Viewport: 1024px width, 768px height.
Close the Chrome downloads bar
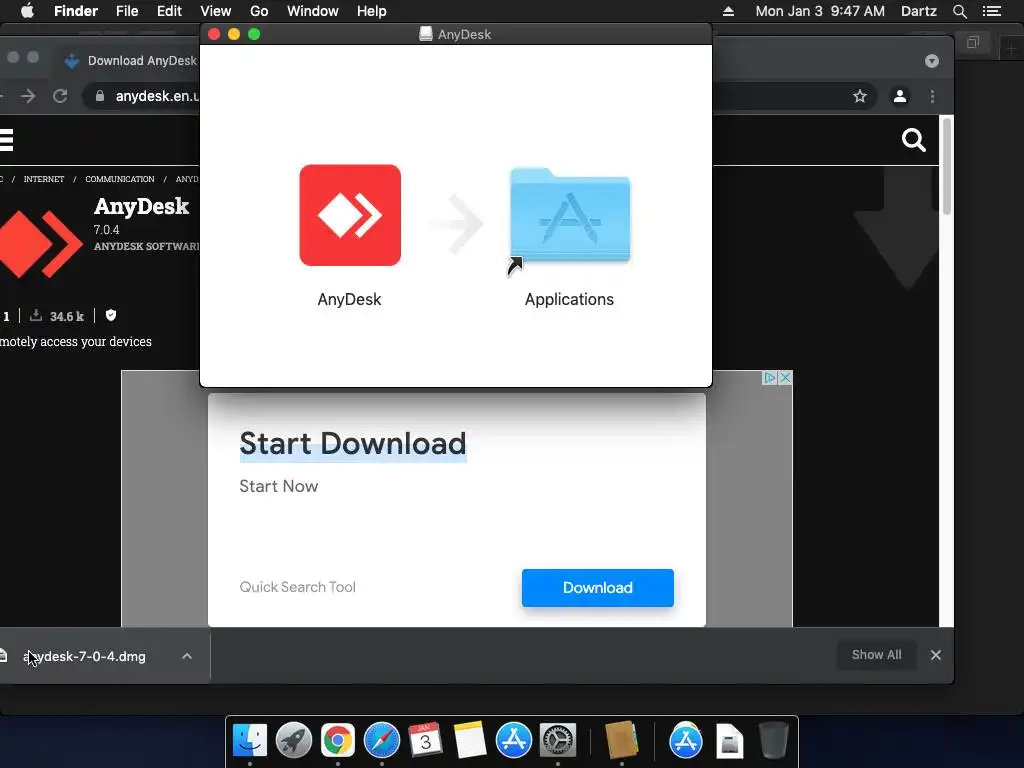(x=936, y=655)
